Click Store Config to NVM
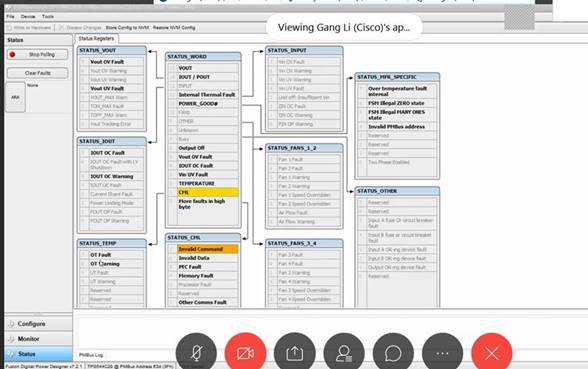This screenshot has height=369, width=588. point(127,28)
